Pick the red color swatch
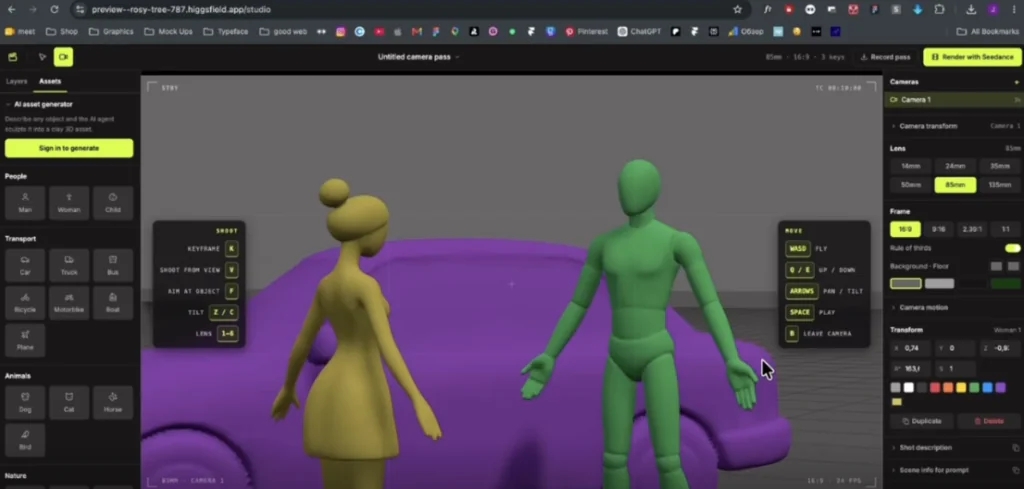This screenshot has height=489, width=1024. [x=935, y=388]
